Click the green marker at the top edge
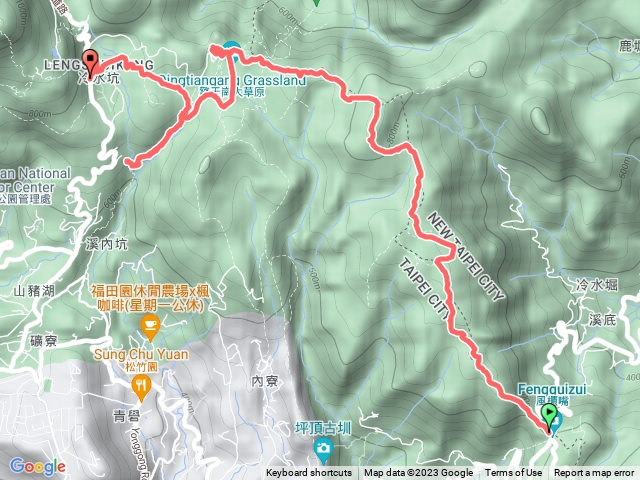The width and height of the screenshot is (640, 480). 317,2
